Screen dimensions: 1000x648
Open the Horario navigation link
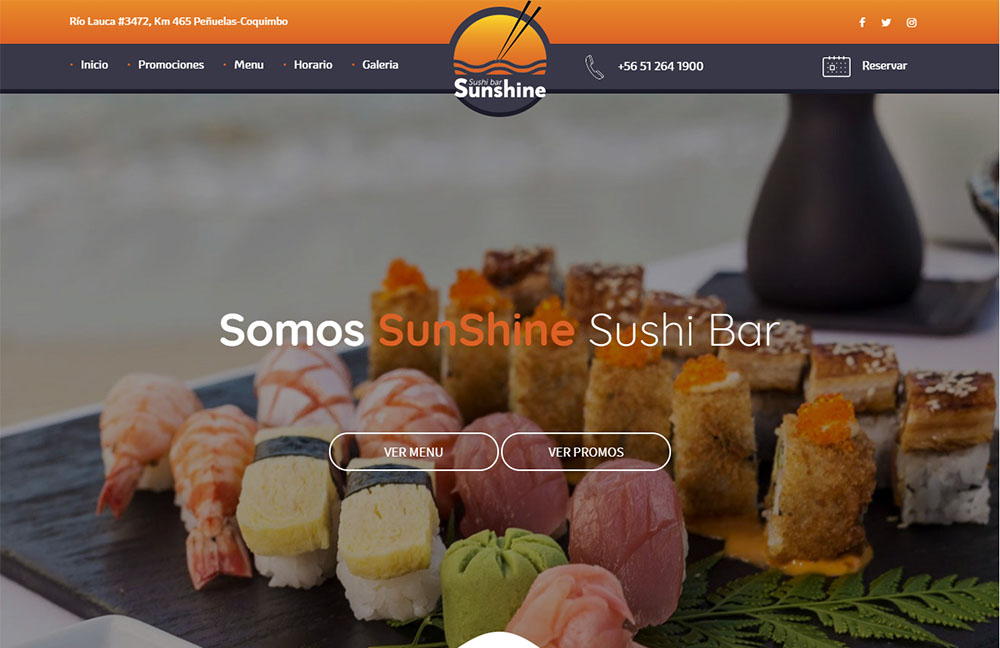click(x=313, y=64)
